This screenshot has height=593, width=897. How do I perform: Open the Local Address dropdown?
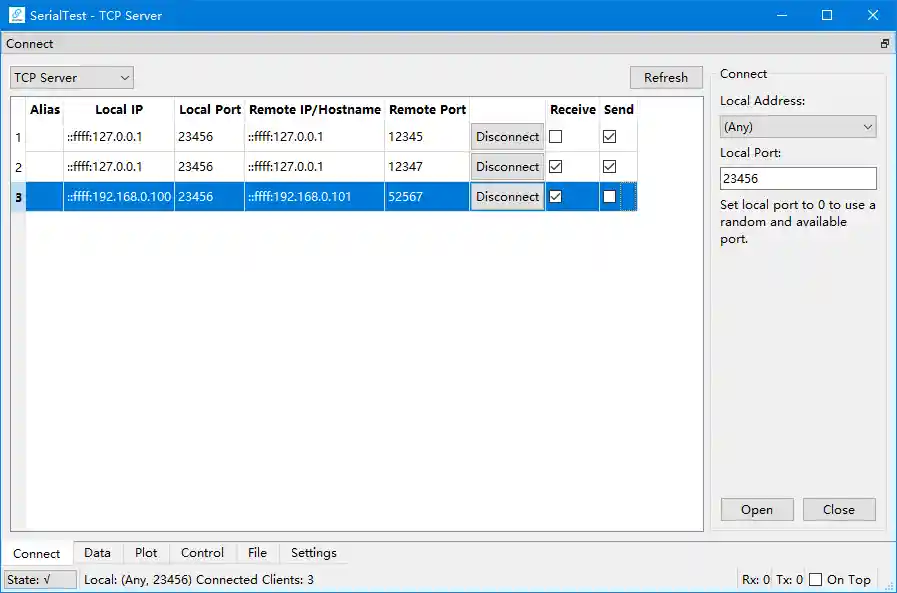point(797,126)
